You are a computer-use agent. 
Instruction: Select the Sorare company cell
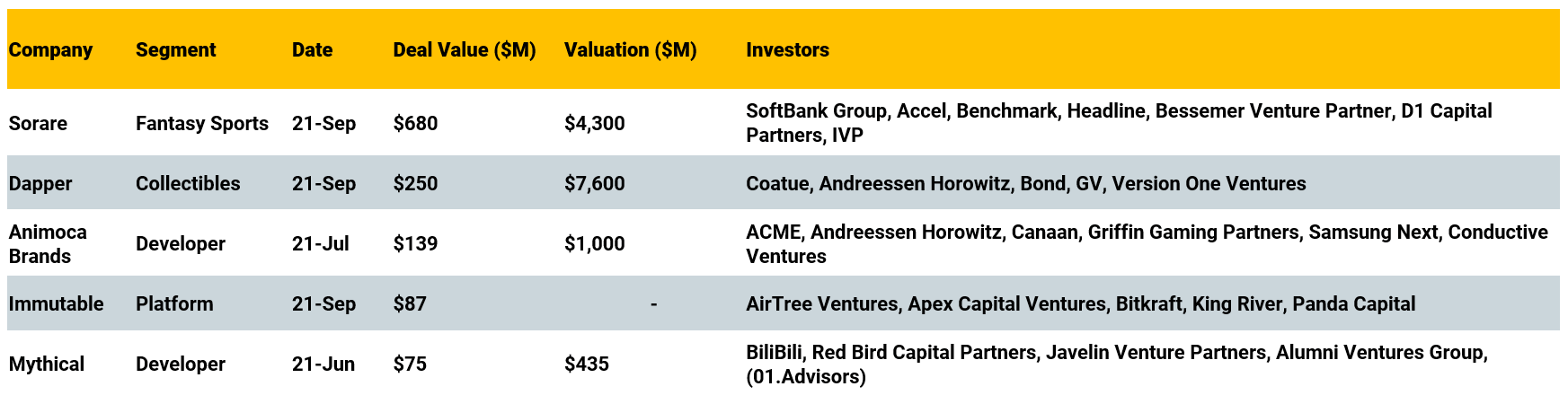coord(38,124)
